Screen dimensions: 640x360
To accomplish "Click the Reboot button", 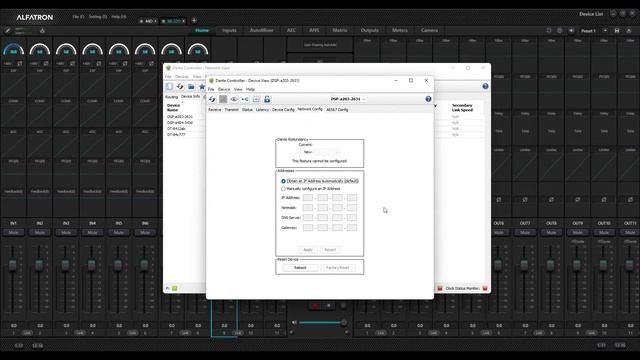I will [x=300, y=268].
